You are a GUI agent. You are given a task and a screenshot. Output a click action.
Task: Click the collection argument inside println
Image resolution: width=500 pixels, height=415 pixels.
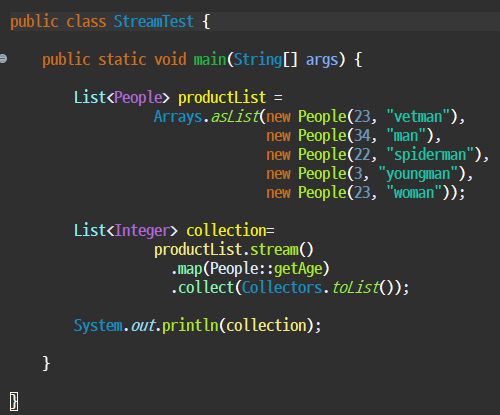(266, 326)
